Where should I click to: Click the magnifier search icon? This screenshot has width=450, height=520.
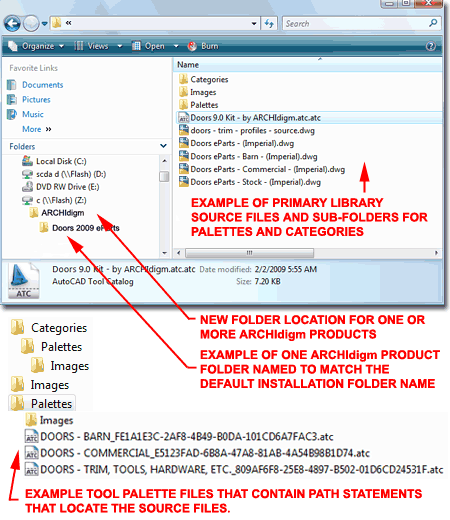(433, 23)
